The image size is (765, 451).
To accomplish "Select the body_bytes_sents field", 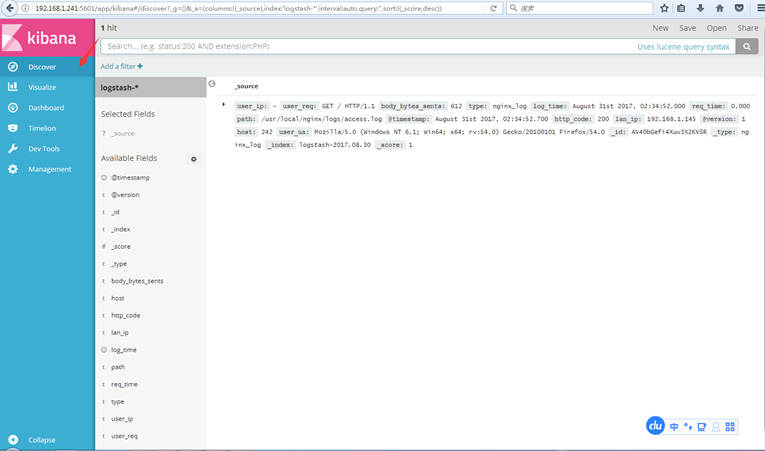I will click(x=137, y=281).
